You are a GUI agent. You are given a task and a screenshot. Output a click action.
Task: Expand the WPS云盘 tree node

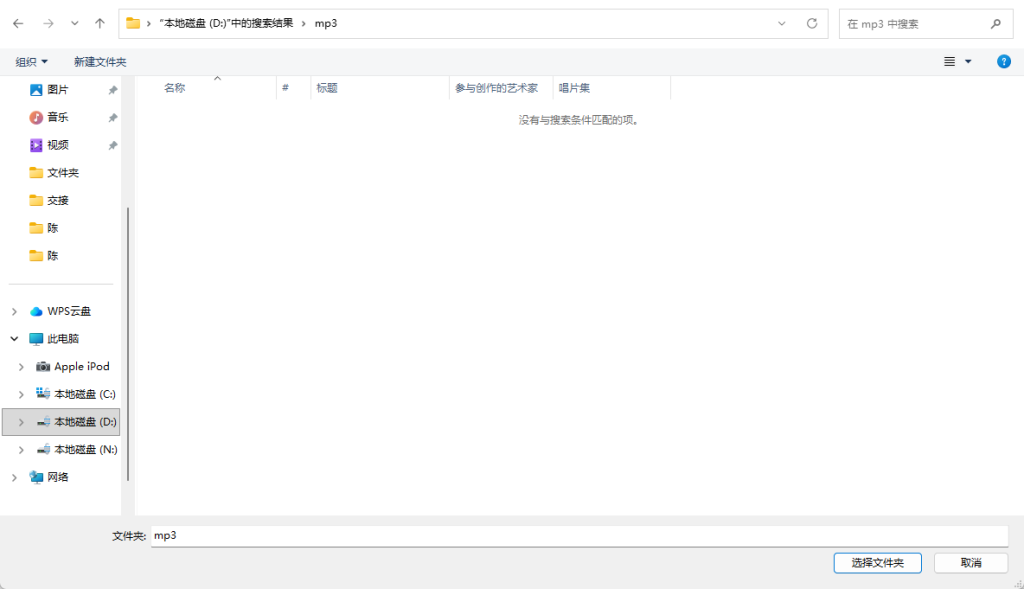(x=14, y=311)
